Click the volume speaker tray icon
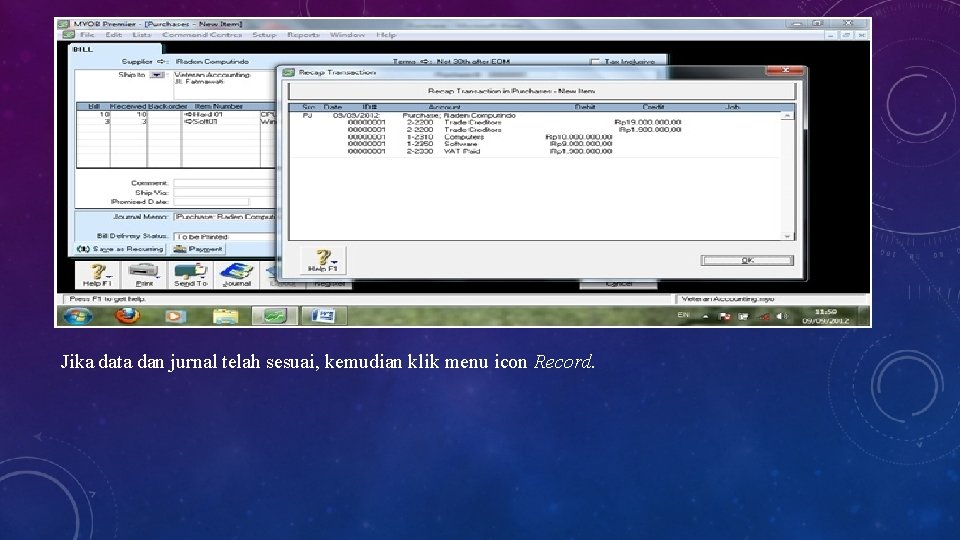This screenshot has height=540, width=960. click(782, 317)
